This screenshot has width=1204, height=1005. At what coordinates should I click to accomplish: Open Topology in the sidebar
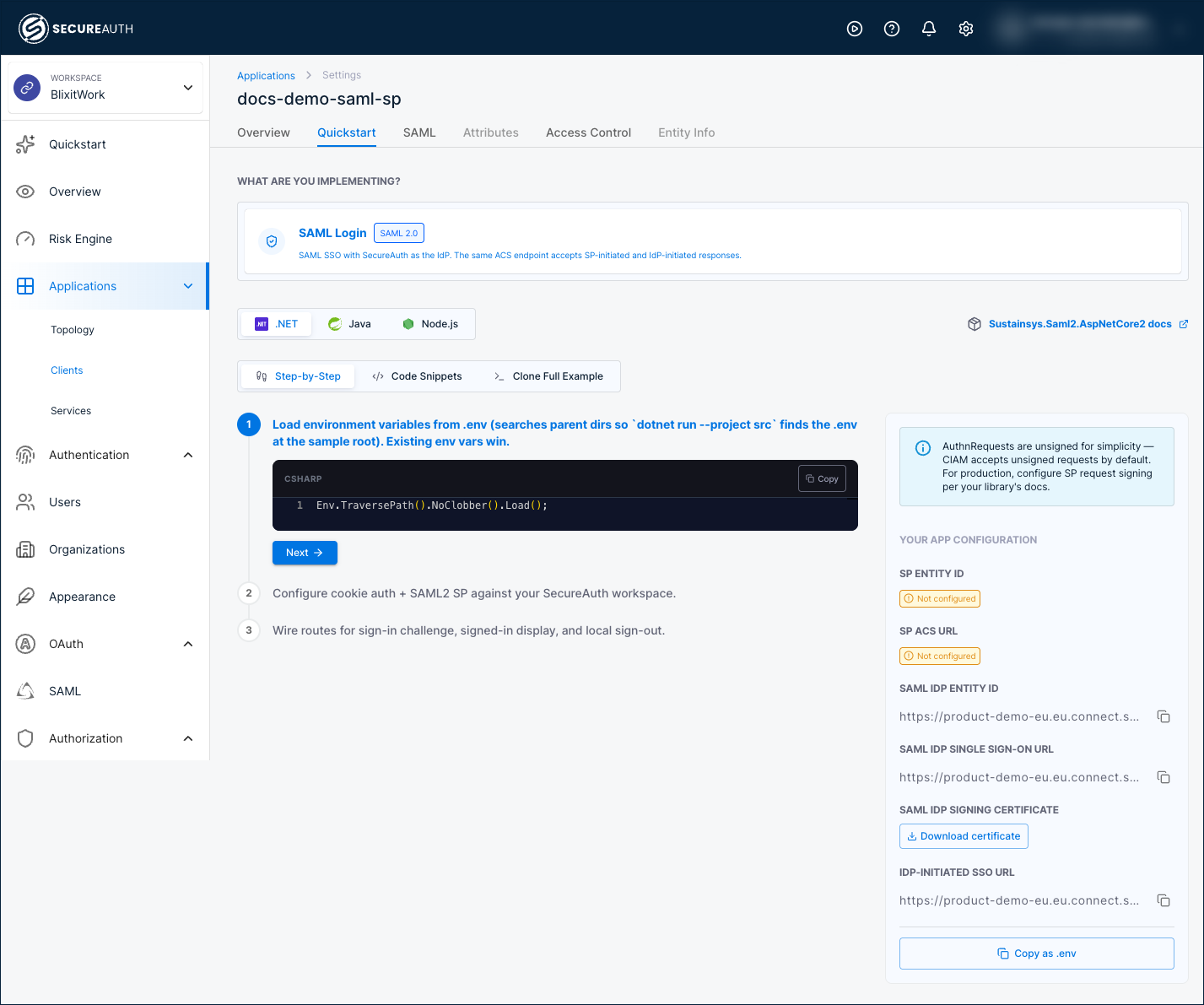(73, 330)
